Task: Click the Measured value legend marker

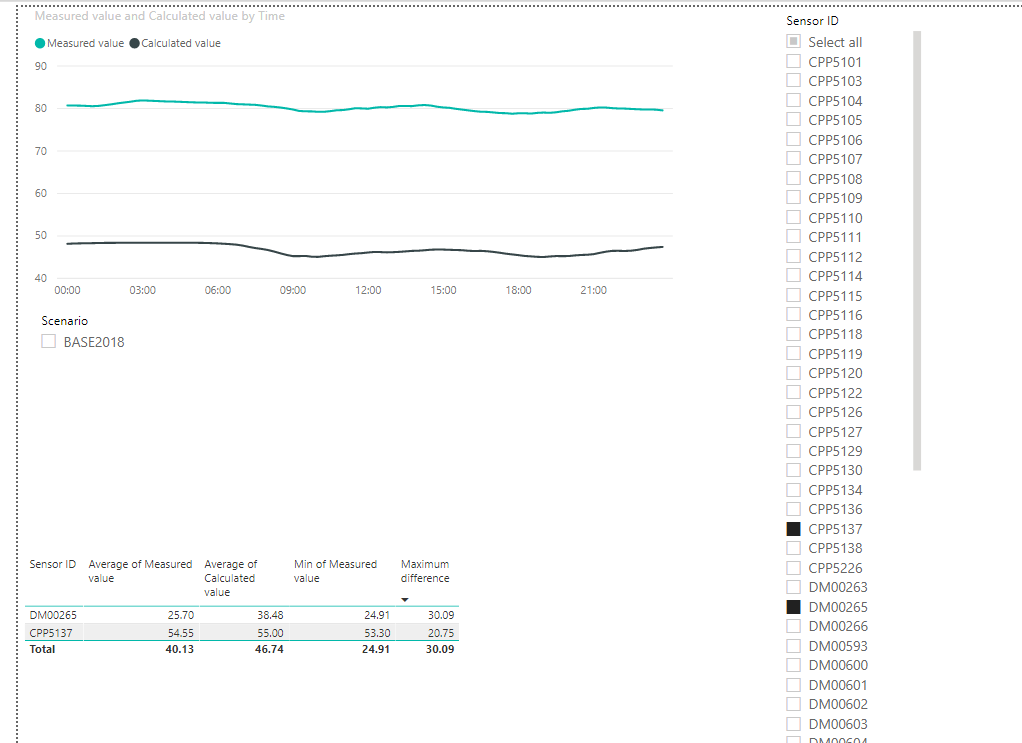Action: pos(40,43)
